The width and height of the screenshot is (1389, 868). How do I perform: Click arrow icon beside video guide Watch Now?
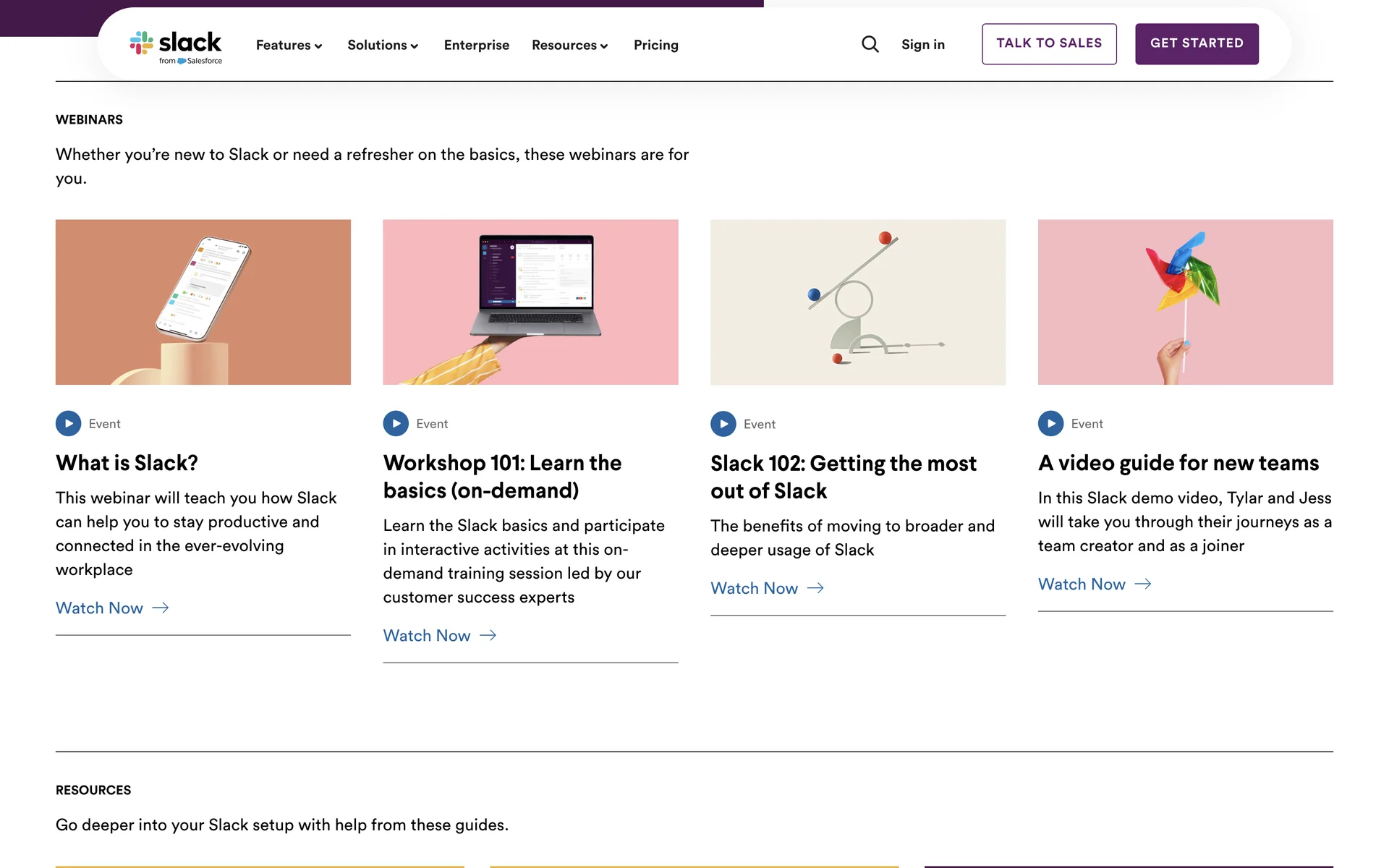1143,584
